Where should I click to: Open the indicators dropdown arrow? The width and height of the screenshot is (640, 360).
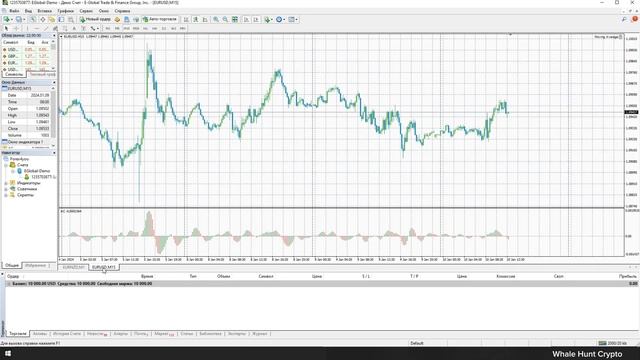point(272,19)
